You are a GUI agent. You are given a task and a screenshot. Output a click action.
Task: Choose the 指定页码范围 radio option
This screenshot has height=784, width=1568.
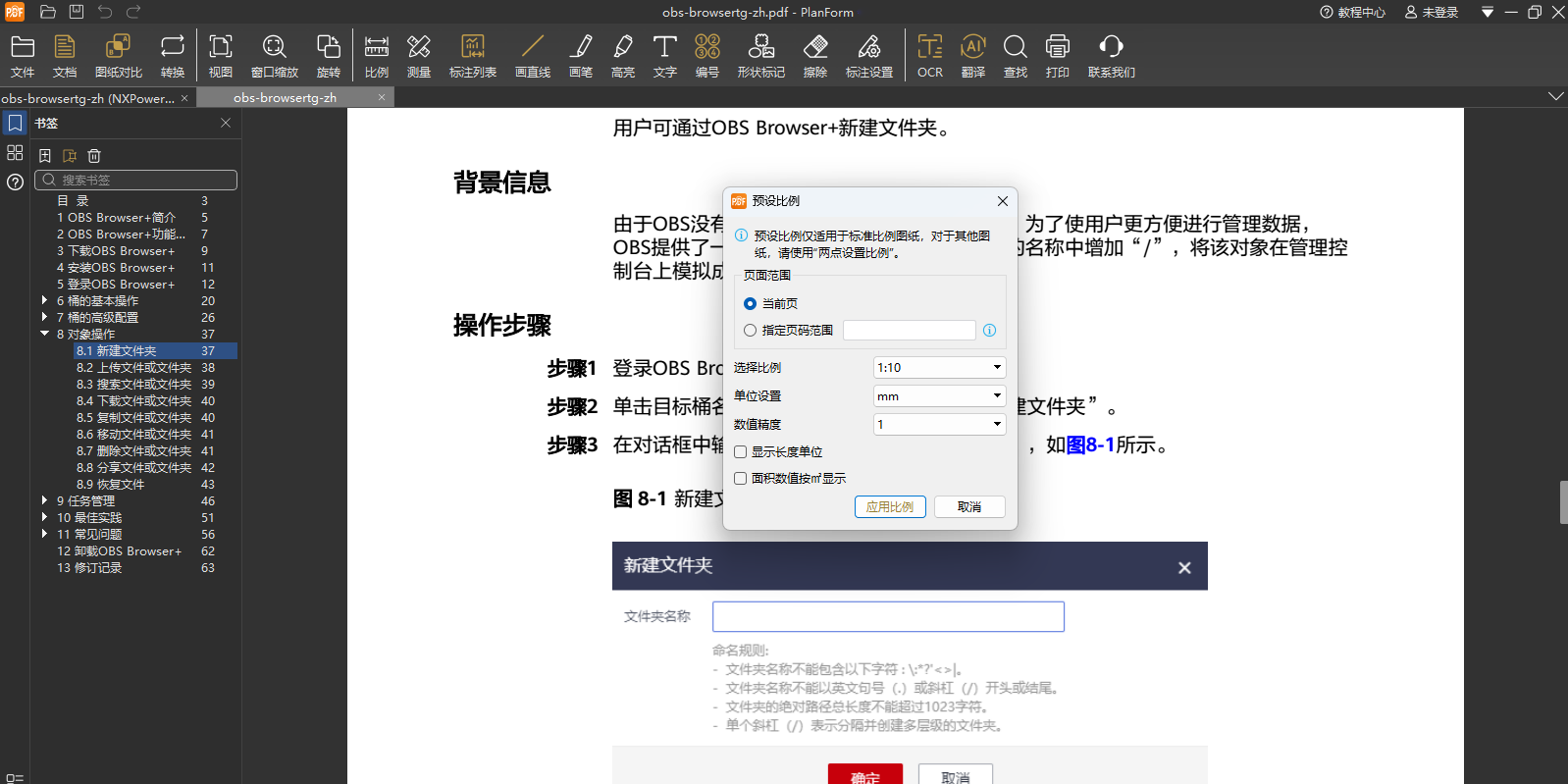(x=751, y=331)
